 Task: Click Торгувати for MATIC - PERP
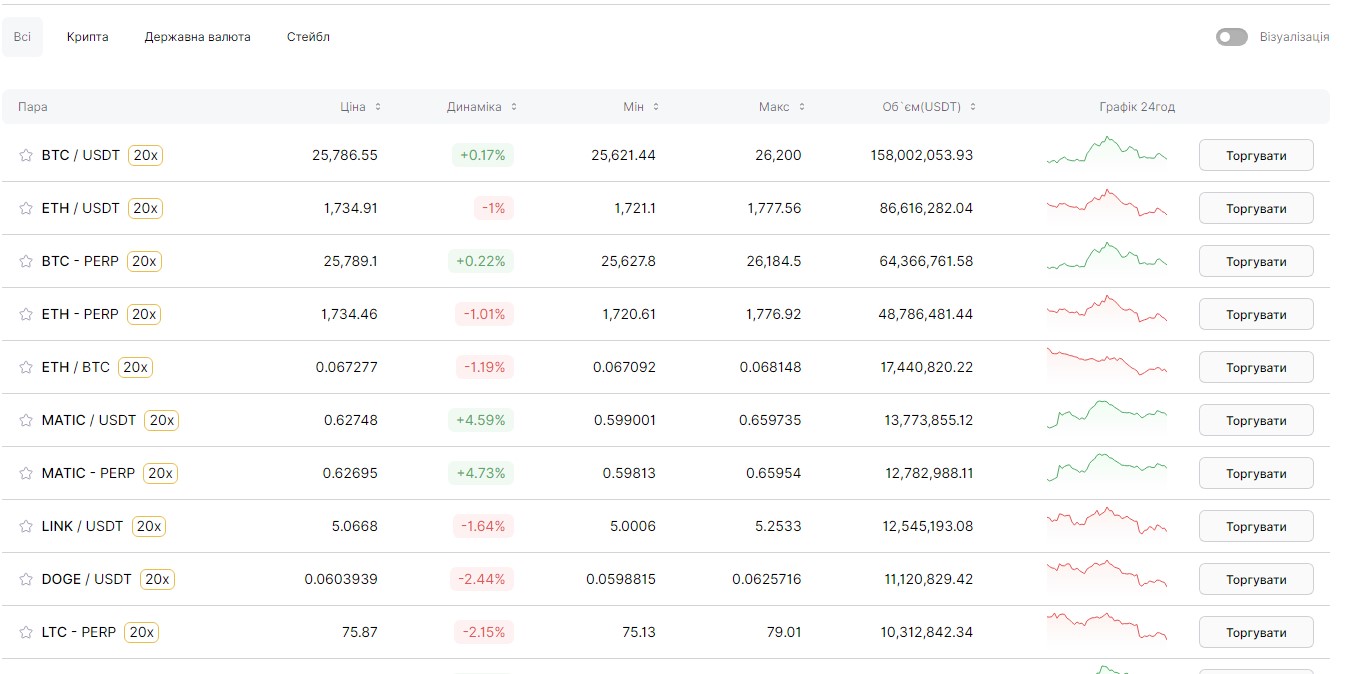click(1256, 473)
